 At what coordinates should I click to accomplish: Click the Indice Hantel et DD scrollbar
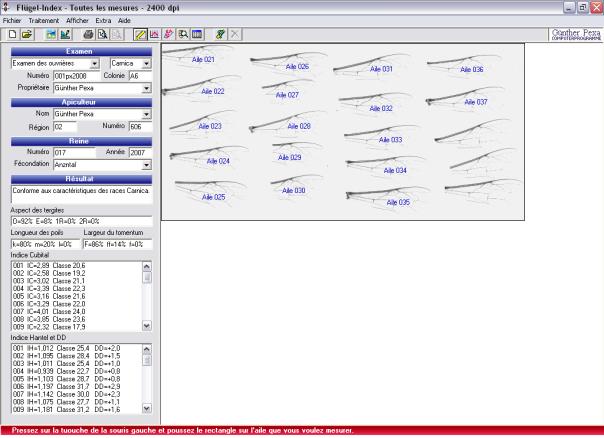point(147,380)
